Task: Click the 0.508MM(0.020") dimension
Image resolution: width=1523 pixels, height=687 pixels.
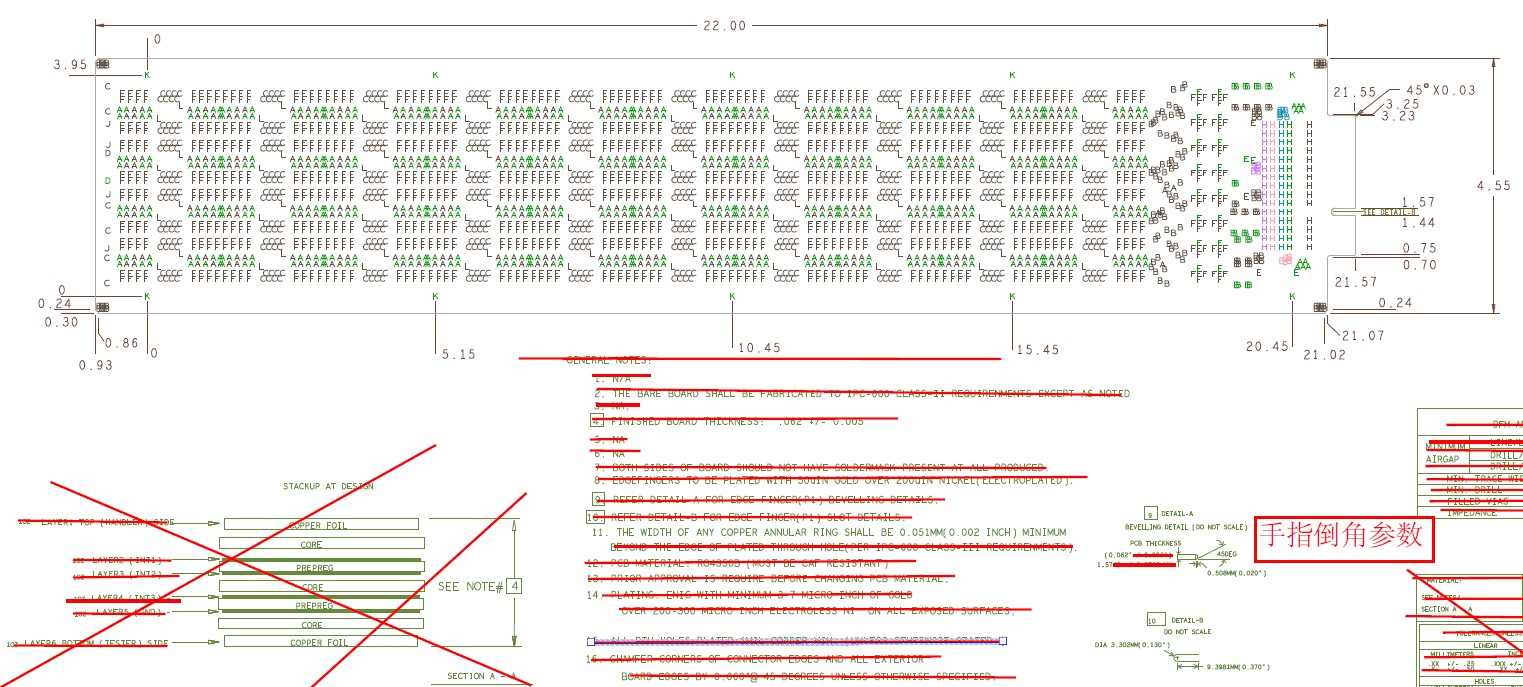Action: click(x=1237, y=573)
